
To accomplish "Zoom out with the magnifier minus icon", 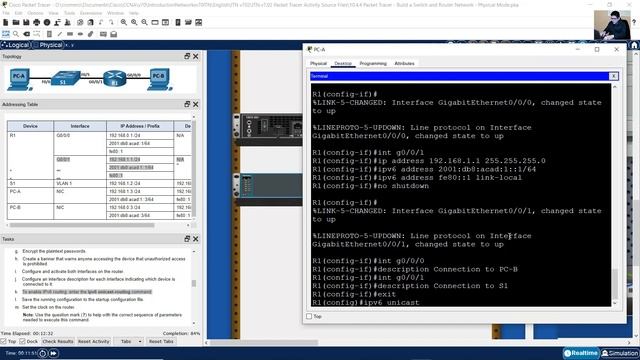I will coord(144,22).
